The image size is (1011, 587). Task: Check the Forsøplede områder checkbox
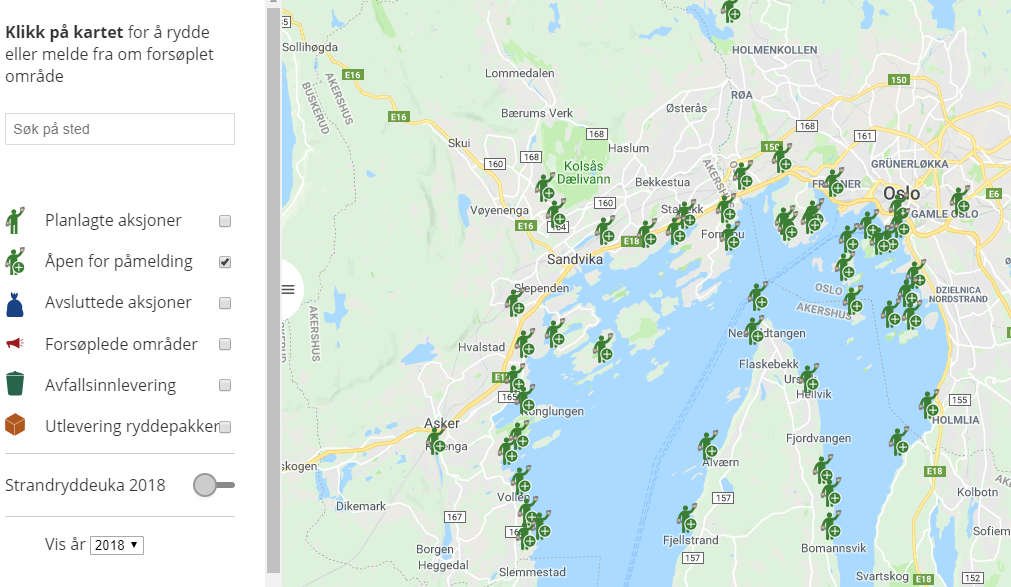coord(225,344)
